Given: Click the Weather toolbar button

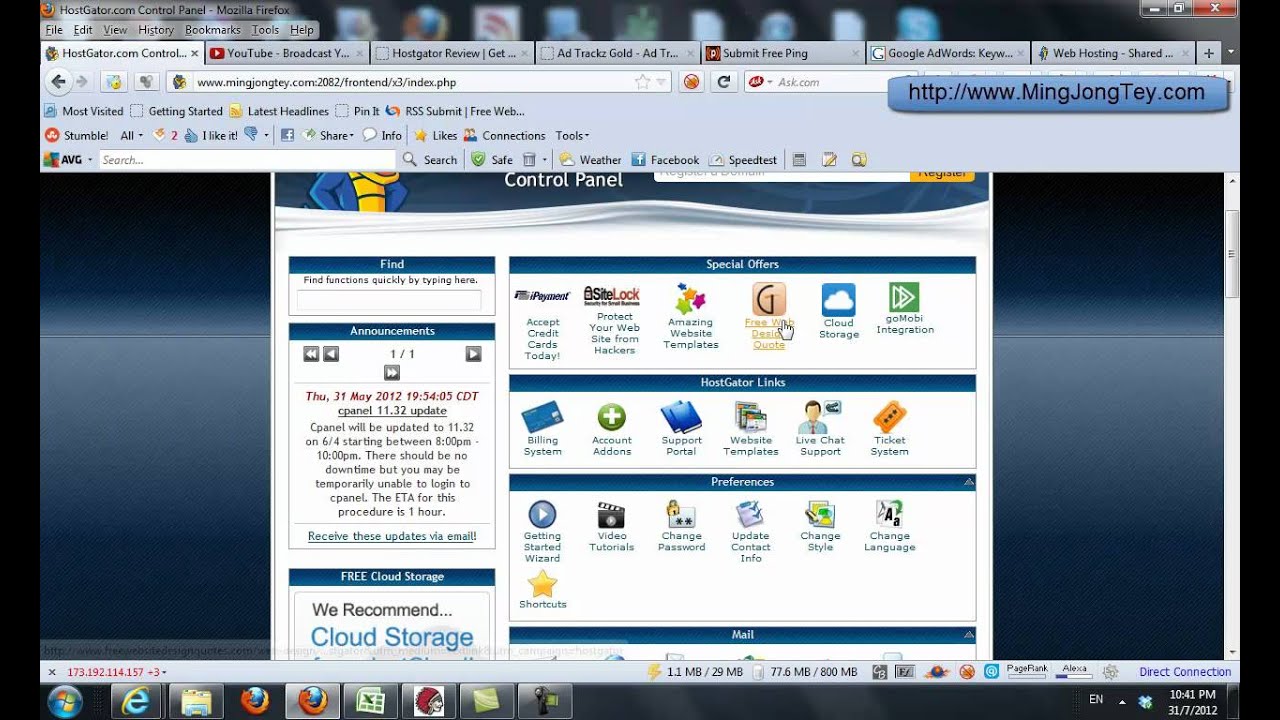Looking at the screenshot, I should (590, 160).
